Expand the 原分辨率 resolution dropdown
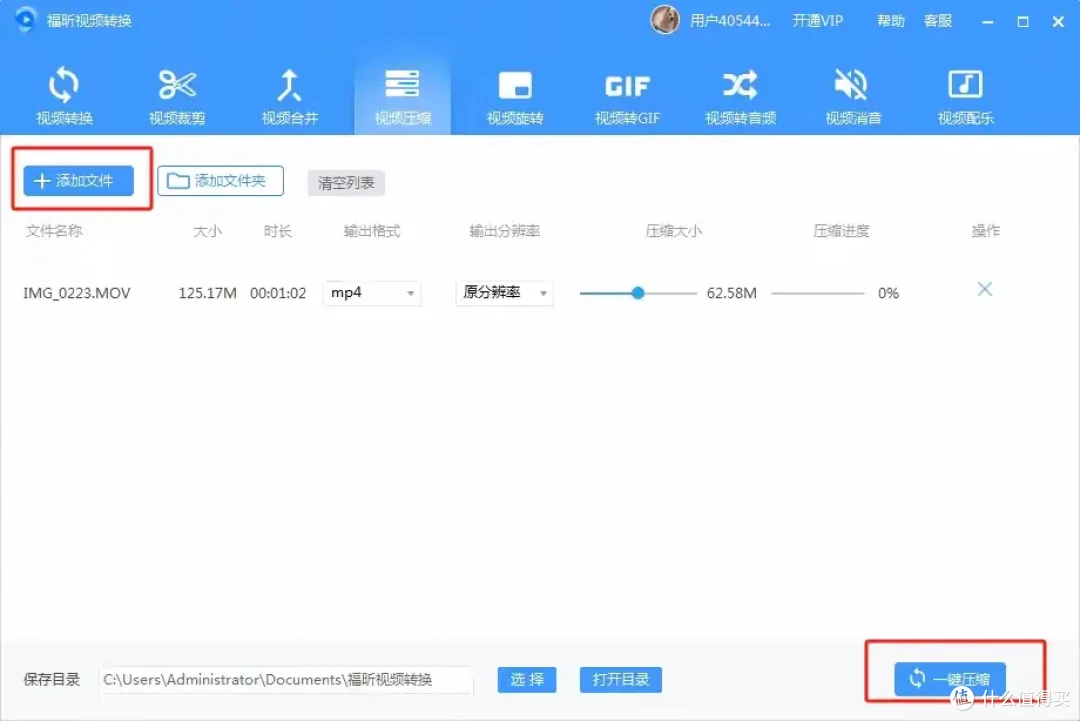 [504, 293]
